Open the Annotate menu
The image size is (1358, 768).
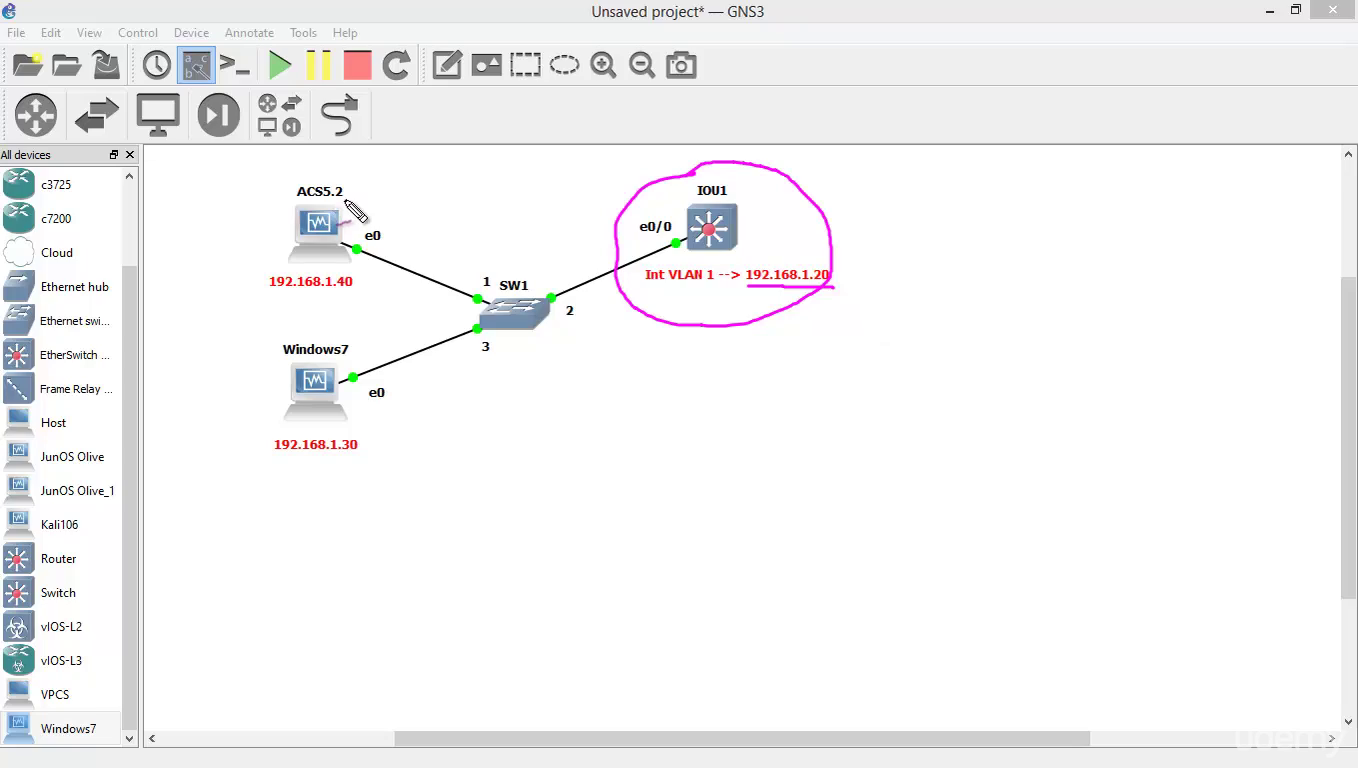click(x=249, y=33)
